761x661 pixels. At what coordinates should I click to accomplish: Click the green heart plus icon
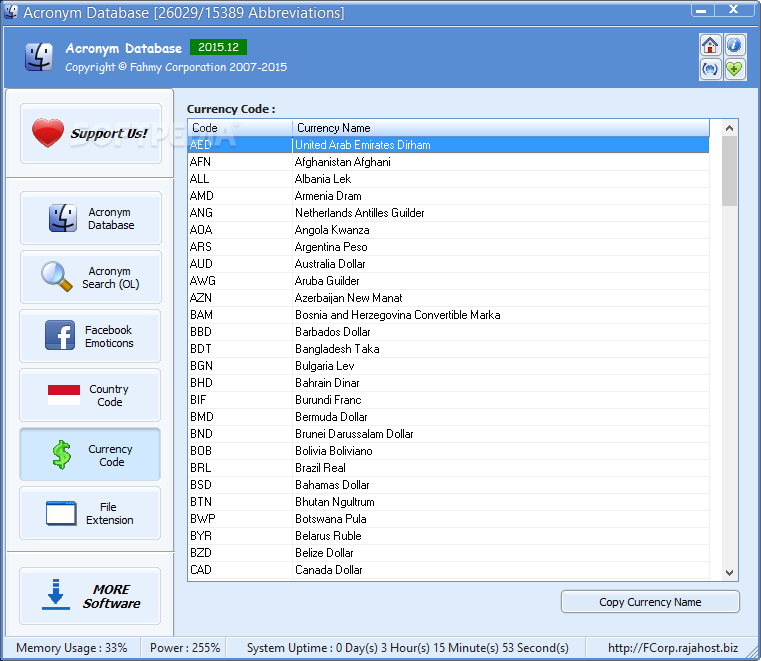pos(734,69)
